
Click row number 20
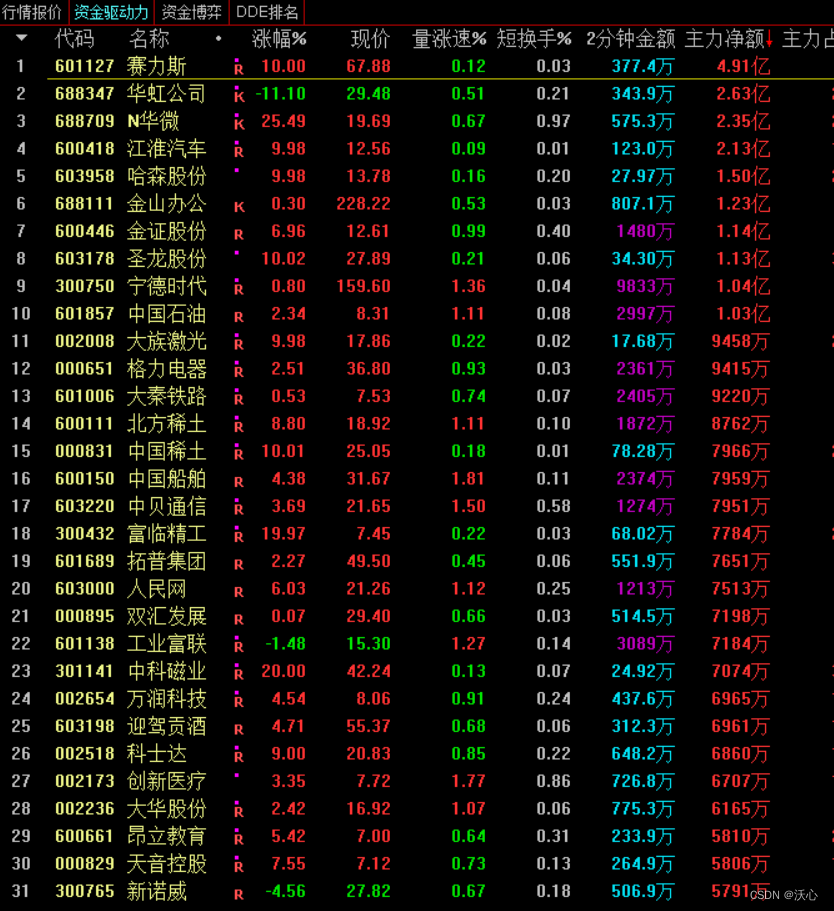21,589
